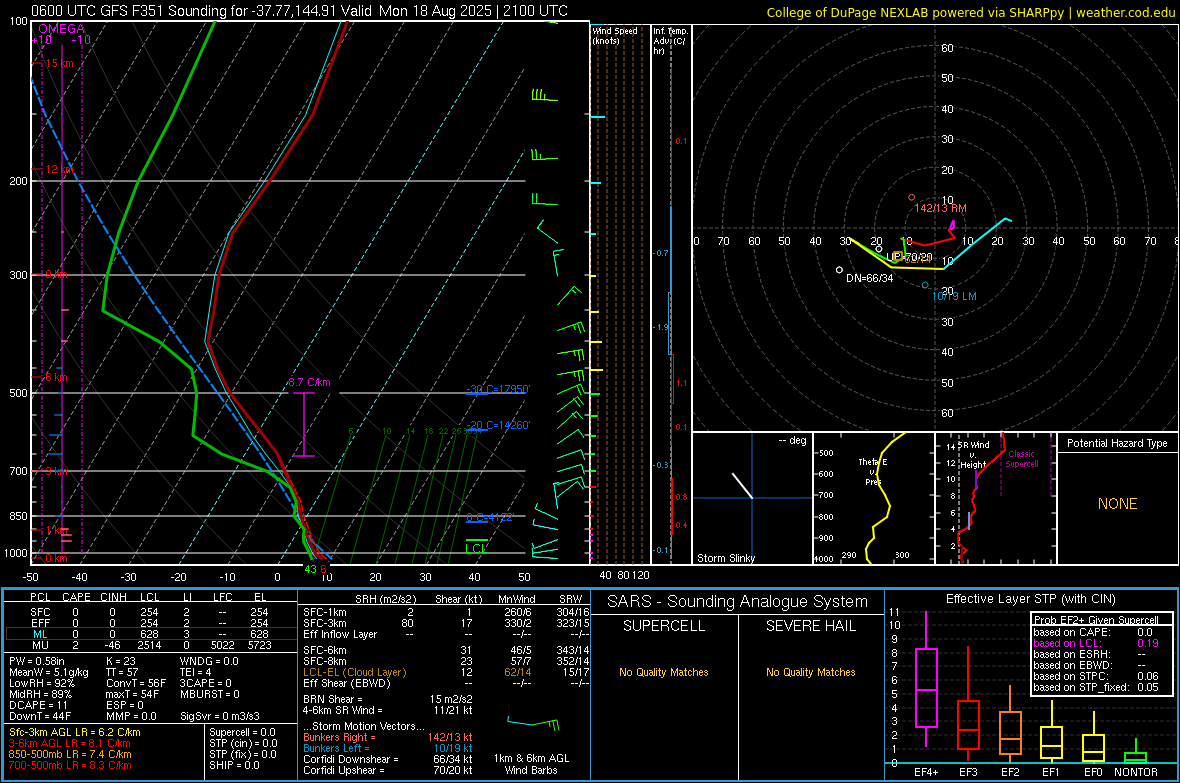This screenshot has height=783, width=1180.
Task: Click the Potential Hazard Type header
Action: [1117, 443]
